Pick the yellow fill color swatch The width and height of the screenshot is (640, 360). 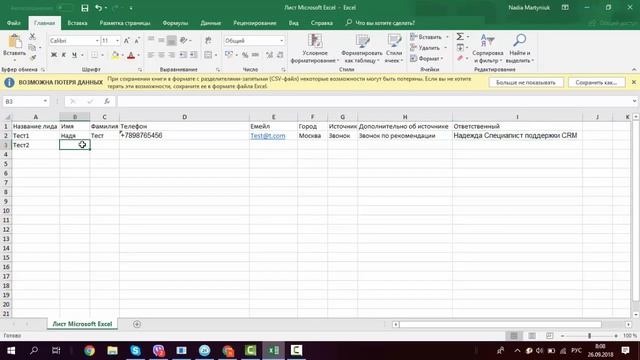(x=115, y=55)
